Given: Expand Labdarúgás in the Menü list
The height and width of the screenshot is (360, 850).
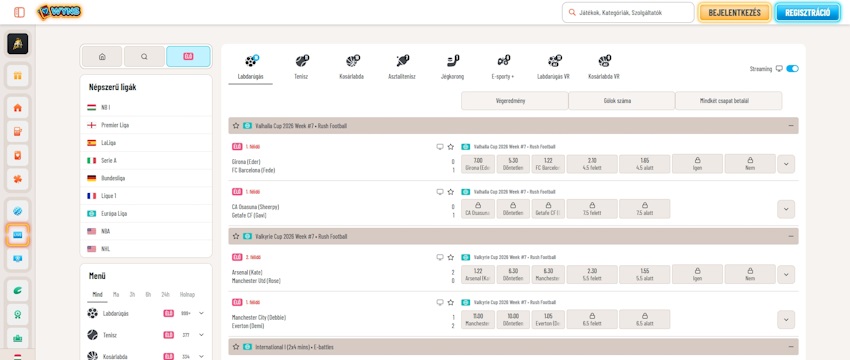Looking at the screenshot, I should (x=201, y=313).
